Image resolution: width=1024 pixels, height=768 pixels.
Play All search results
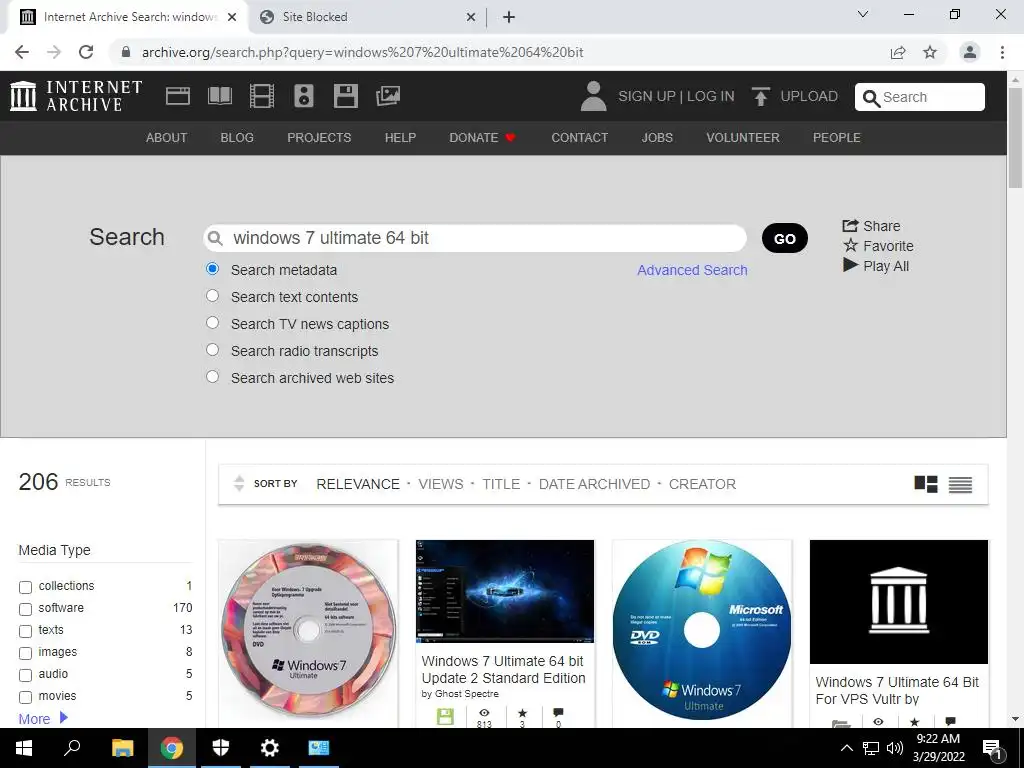pyautogui.click(x=876, y=266)
